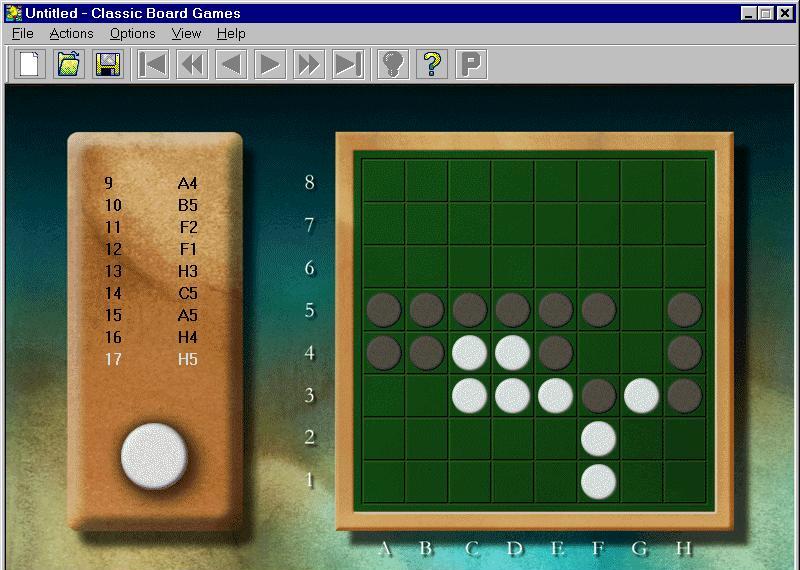Open the Help menu
Viewport: 800px width, 570px height.
231,33
